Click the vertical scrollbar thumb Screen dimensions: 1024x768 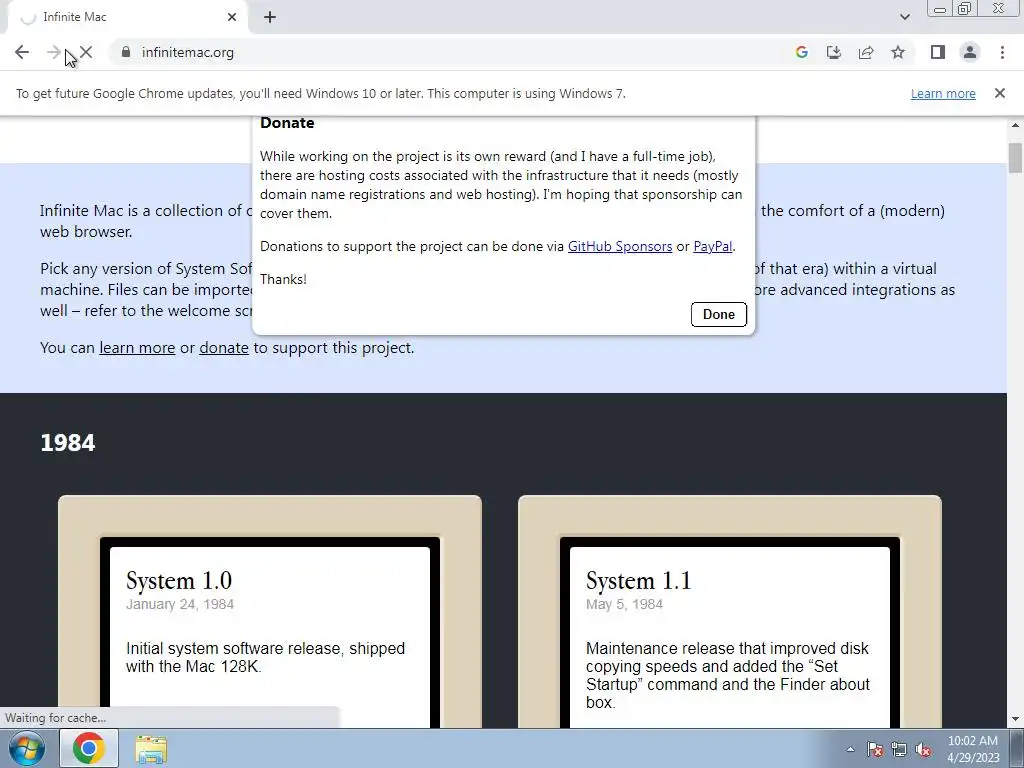(x=1015, y=157)
